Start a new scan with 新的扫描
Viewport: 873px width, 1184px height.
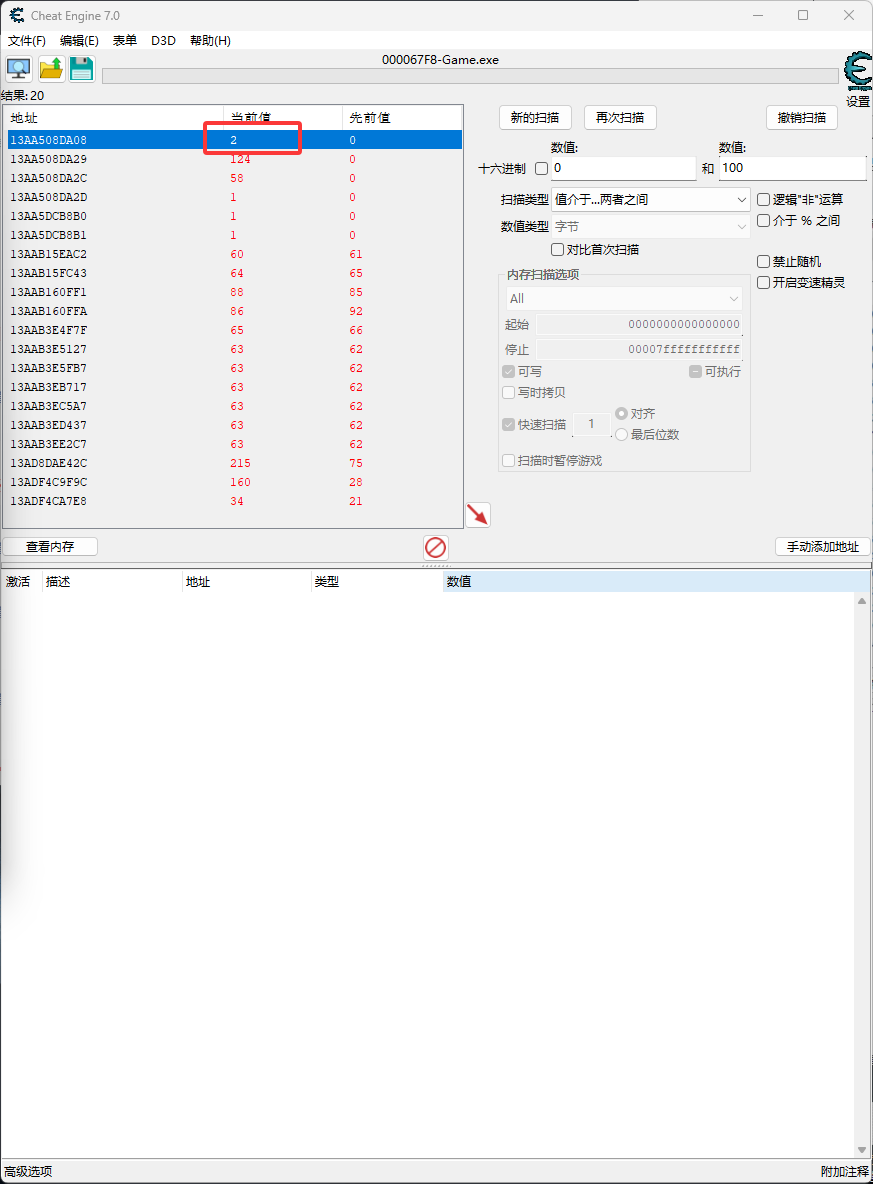[535, 118]
